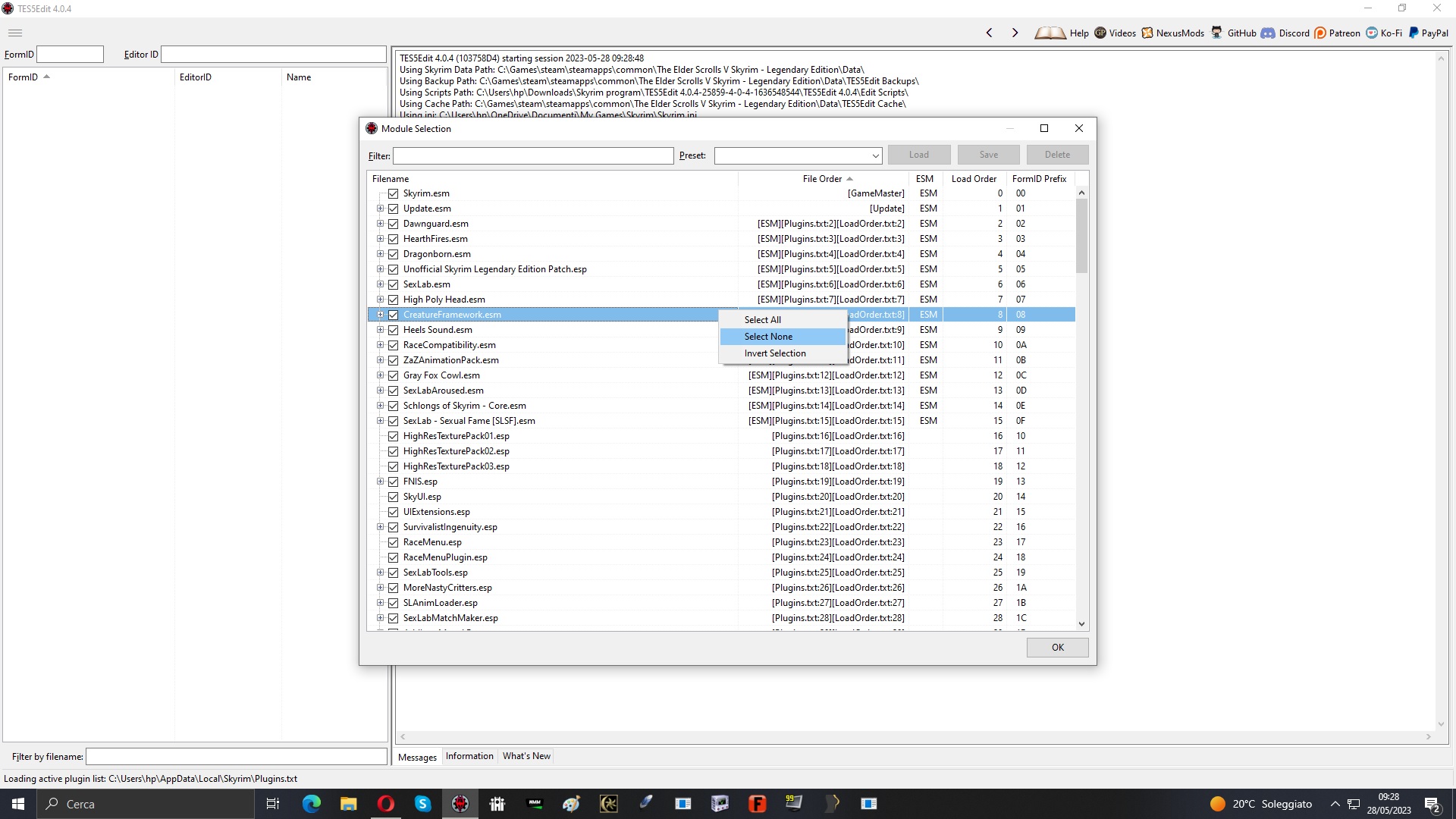Click the Delete preset button

[1057, 155]
